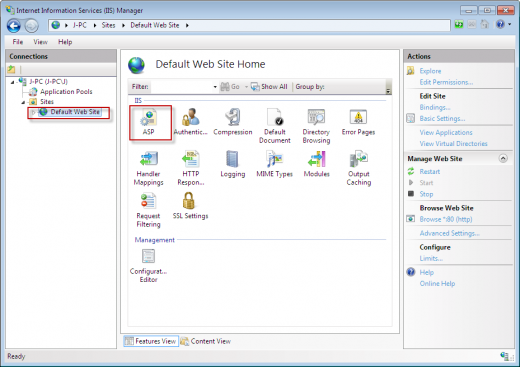Open the Logging feature
This screenshot has height=367, width=520.
click(233, 164)
